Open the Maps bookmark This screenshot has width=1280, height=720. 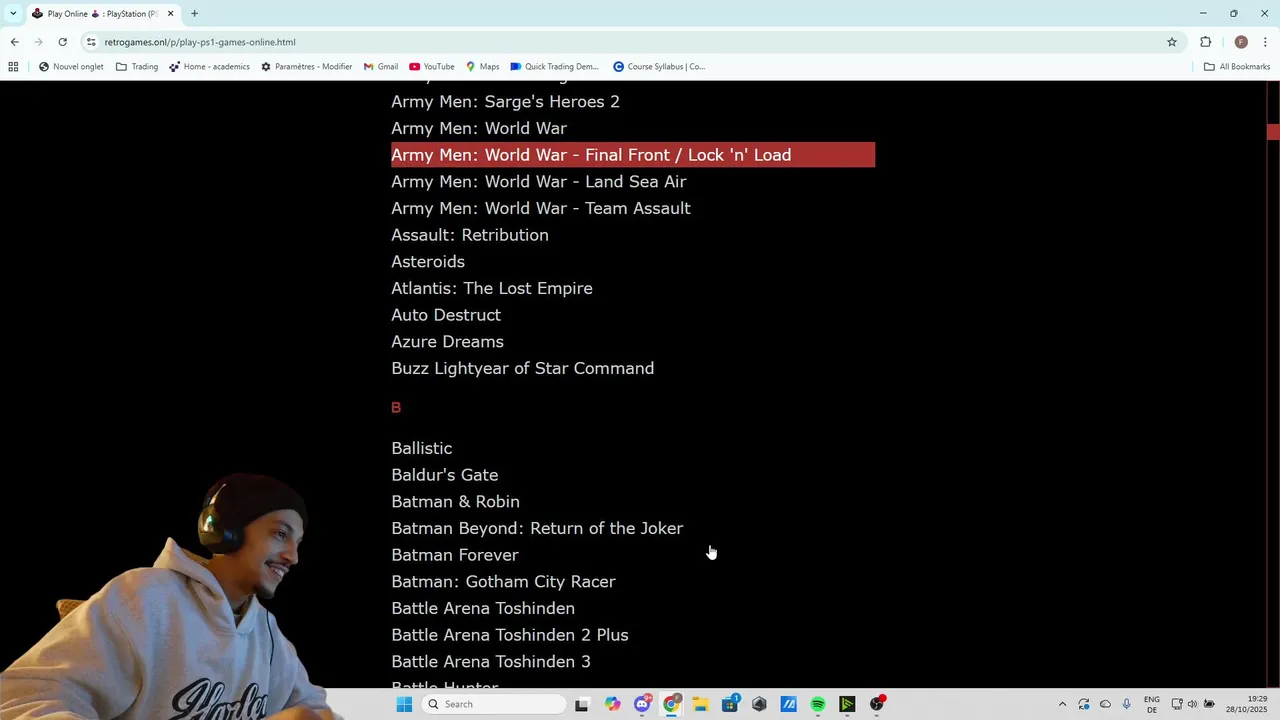pyautogui.click(x=482, y=67)
